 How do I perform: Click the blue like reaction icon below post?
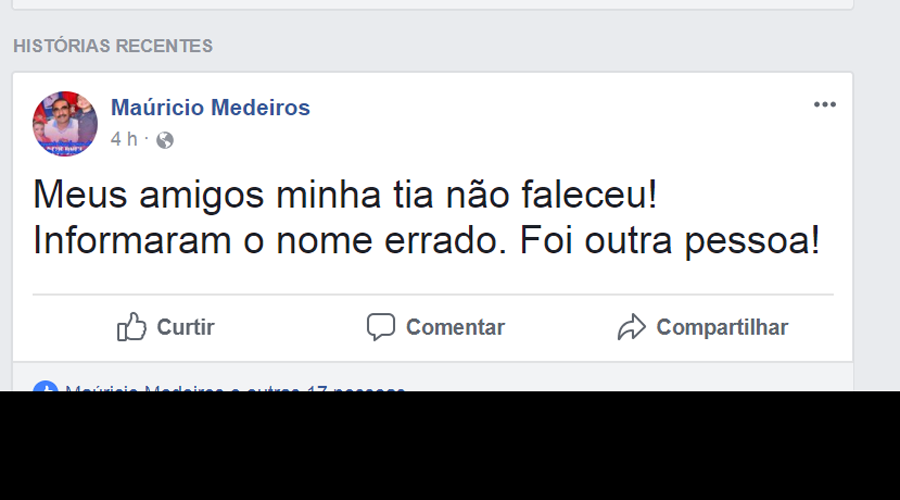[x=42, y=388]
